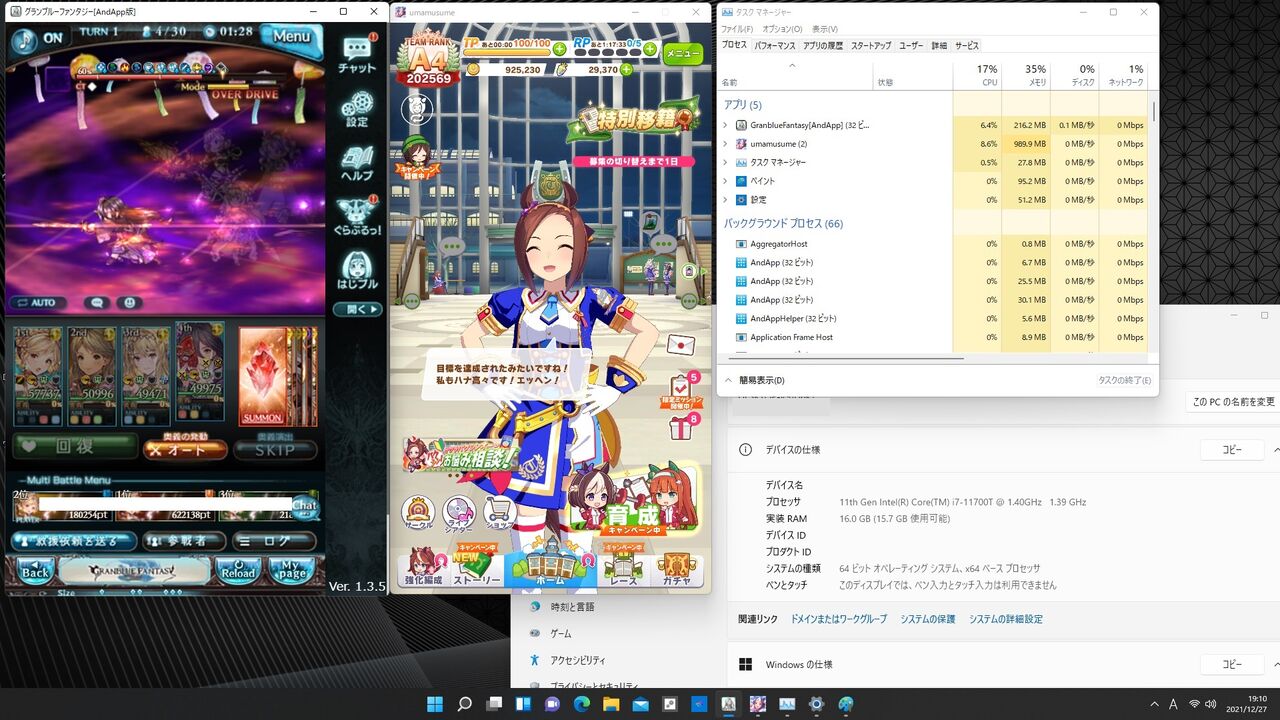Expand the 開く sidebar toggle in Granblue
The height and width of the screenshot is (720, 1280).
pyautogui.click(x=357, y=310)
